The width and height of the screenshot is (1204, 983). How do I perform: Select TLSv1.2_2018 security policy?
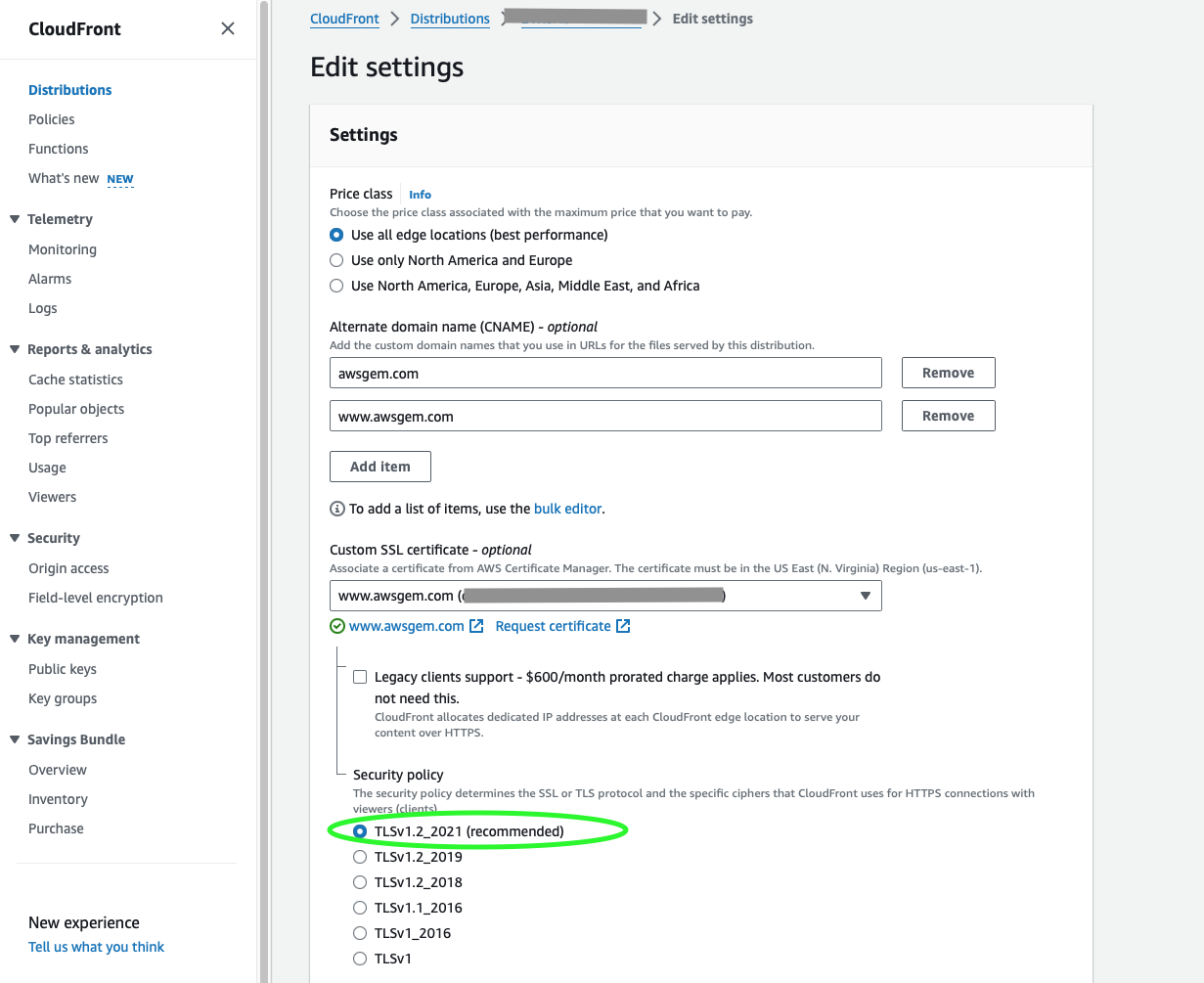(360, 882)
